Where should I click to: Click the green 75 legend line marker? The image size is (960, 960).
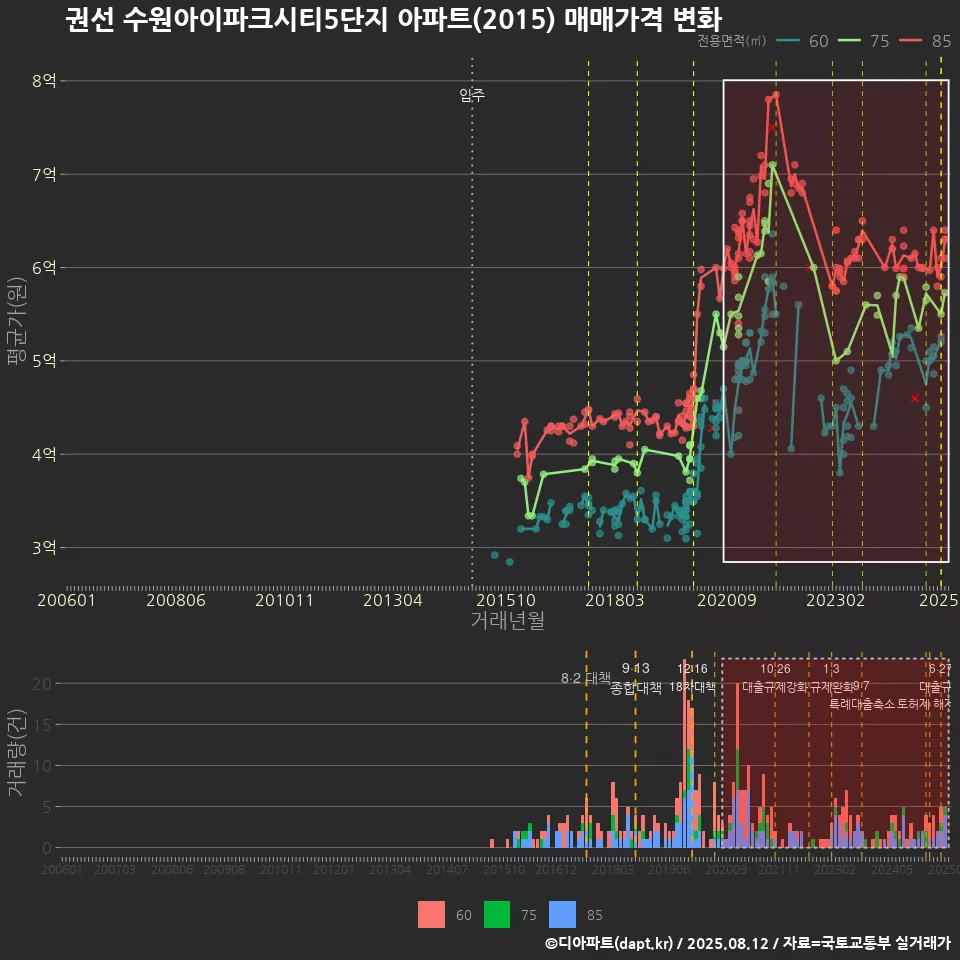pos(849,41)
